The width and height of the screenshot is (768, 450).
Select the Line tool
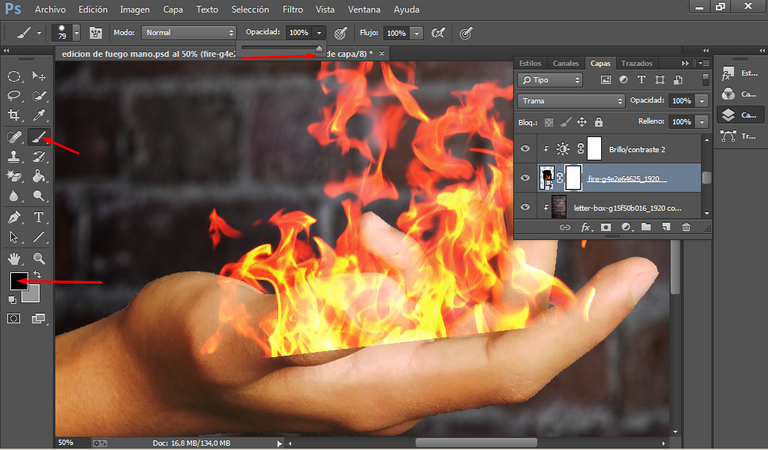[x=39, y=237]
